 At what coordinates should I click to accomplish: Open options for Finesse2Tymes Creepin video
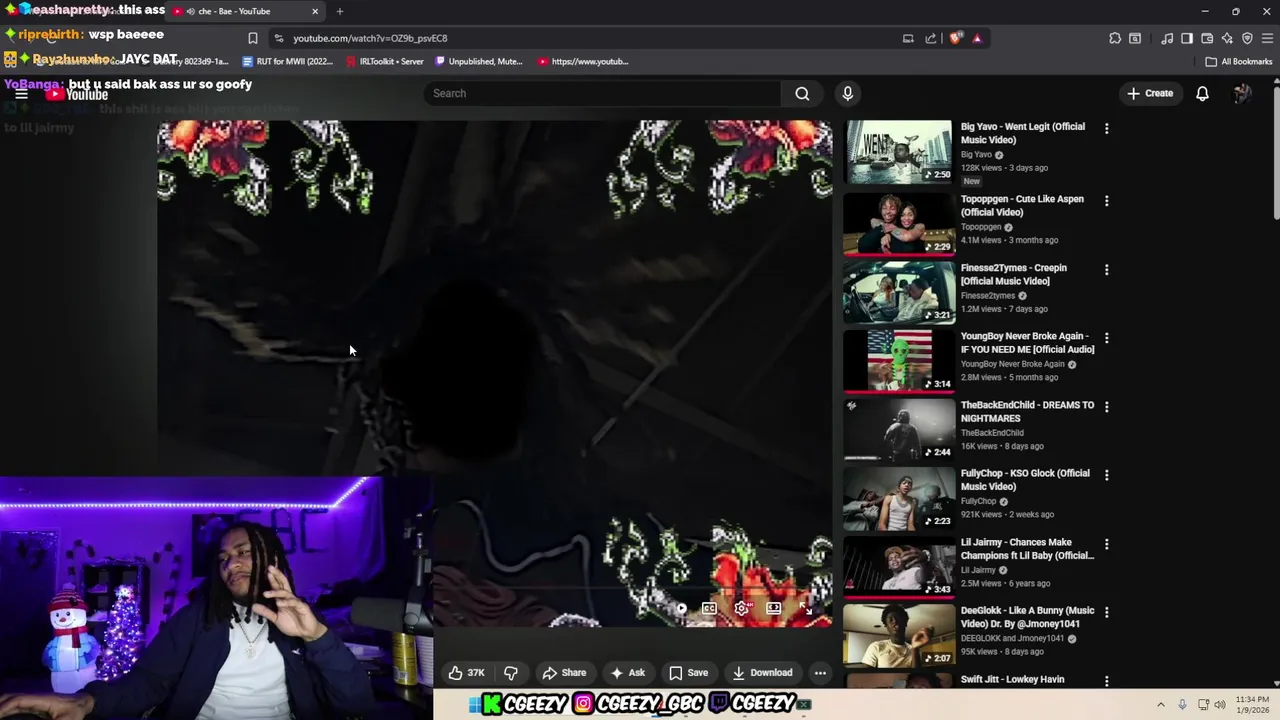(x=1106, y=269)
